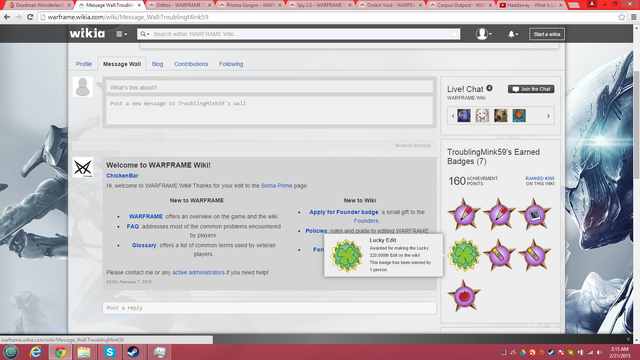Screen dimensions: 640x360
Task: Expand the wikia hub menu dropdown
Action: pos(121,34)
